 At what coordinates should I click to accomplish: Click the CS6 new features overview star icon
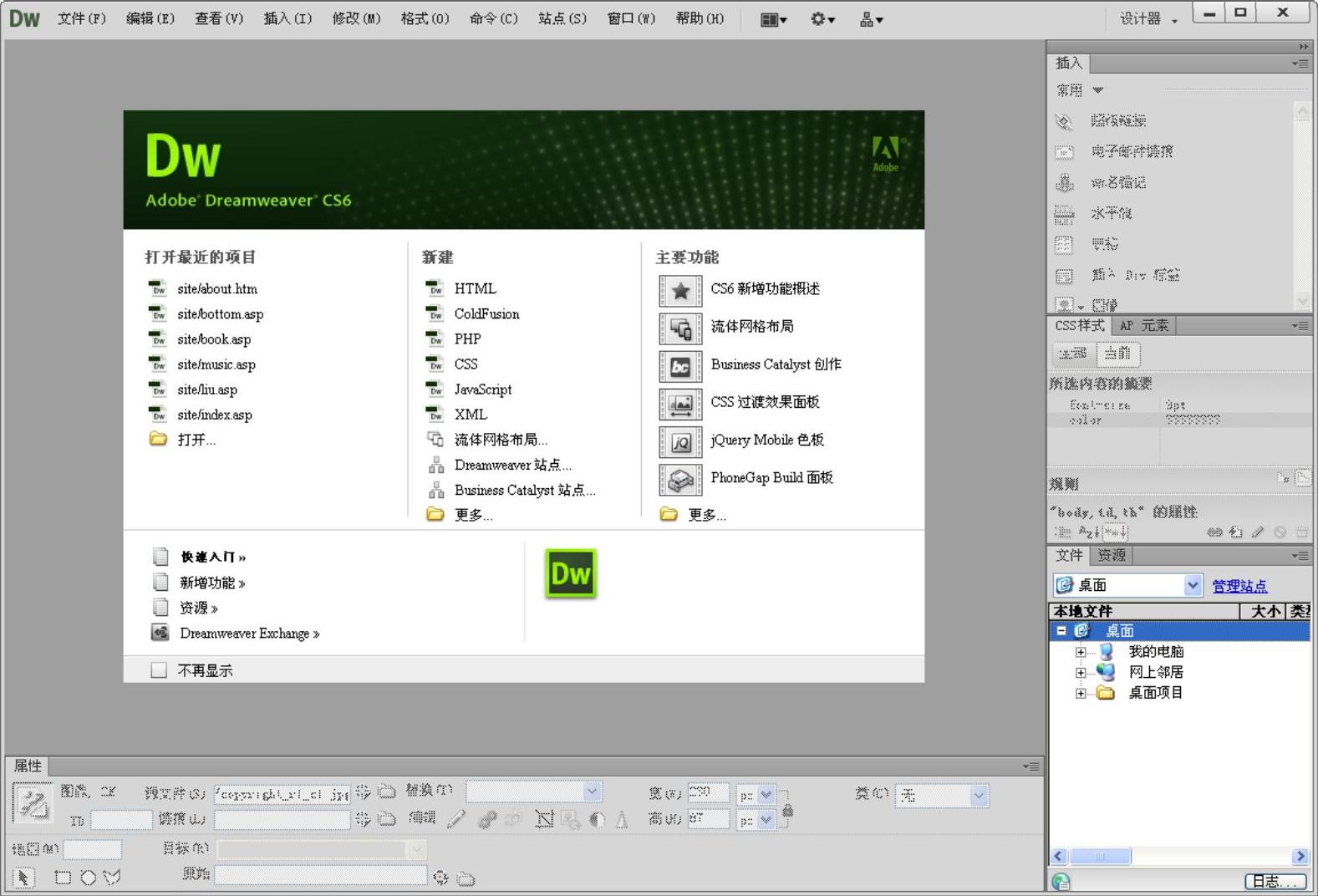pos(680,290)
